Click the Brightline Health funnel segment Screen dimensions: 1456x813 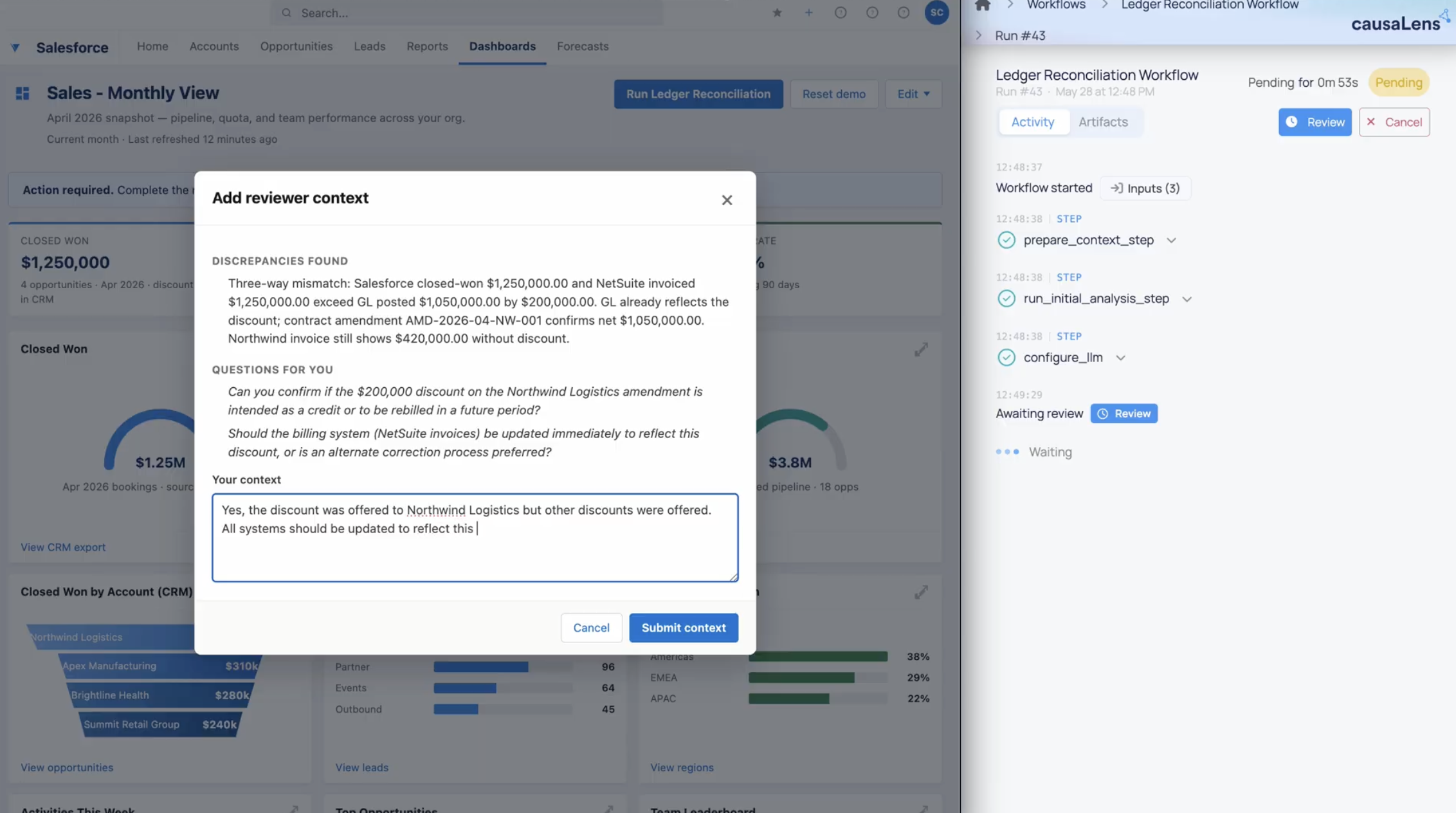click(159, 695)
